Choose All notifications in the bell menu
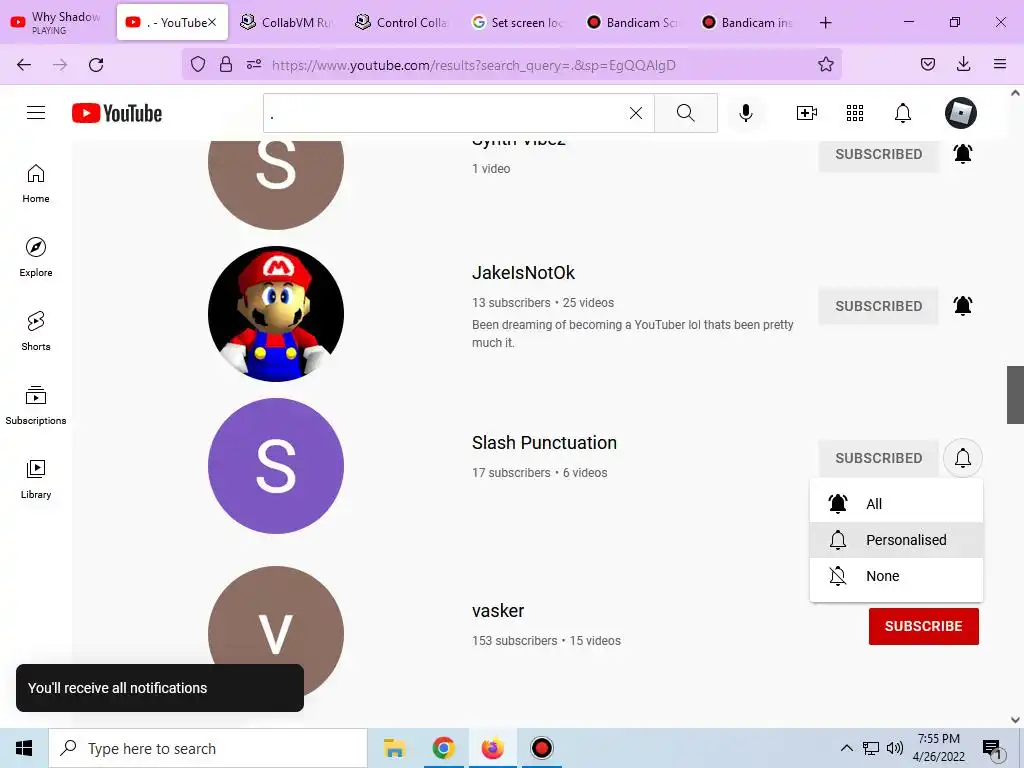Viewport: 1024px width, 768px height. [x=896, y=504]
